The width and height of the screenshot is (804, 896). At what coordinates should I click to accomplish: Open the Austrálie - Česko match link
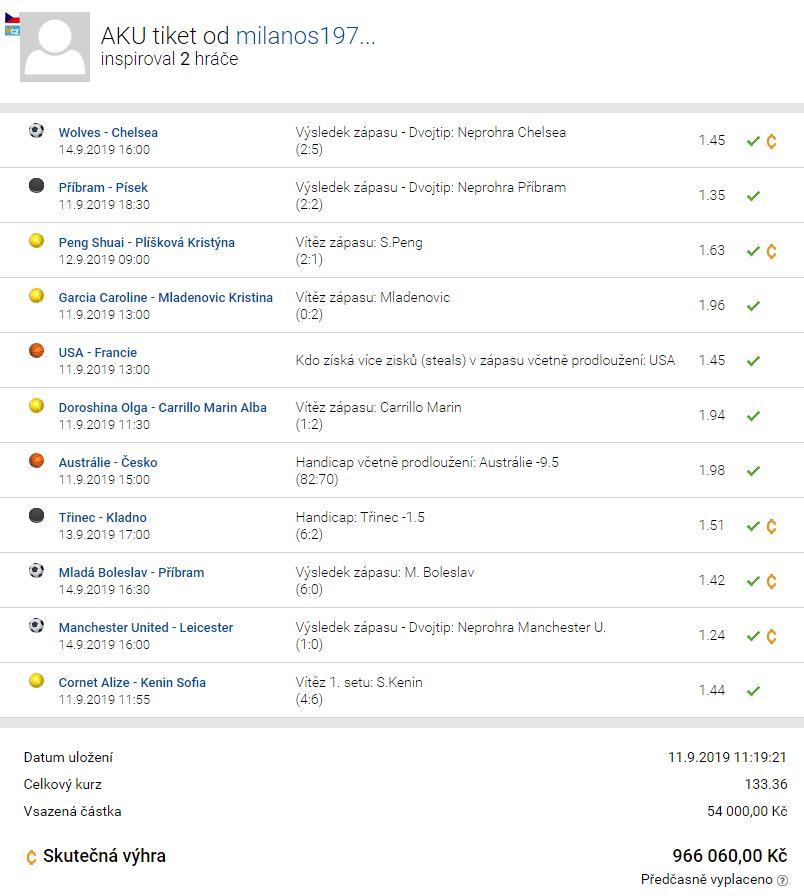click(x=108, y=462)
